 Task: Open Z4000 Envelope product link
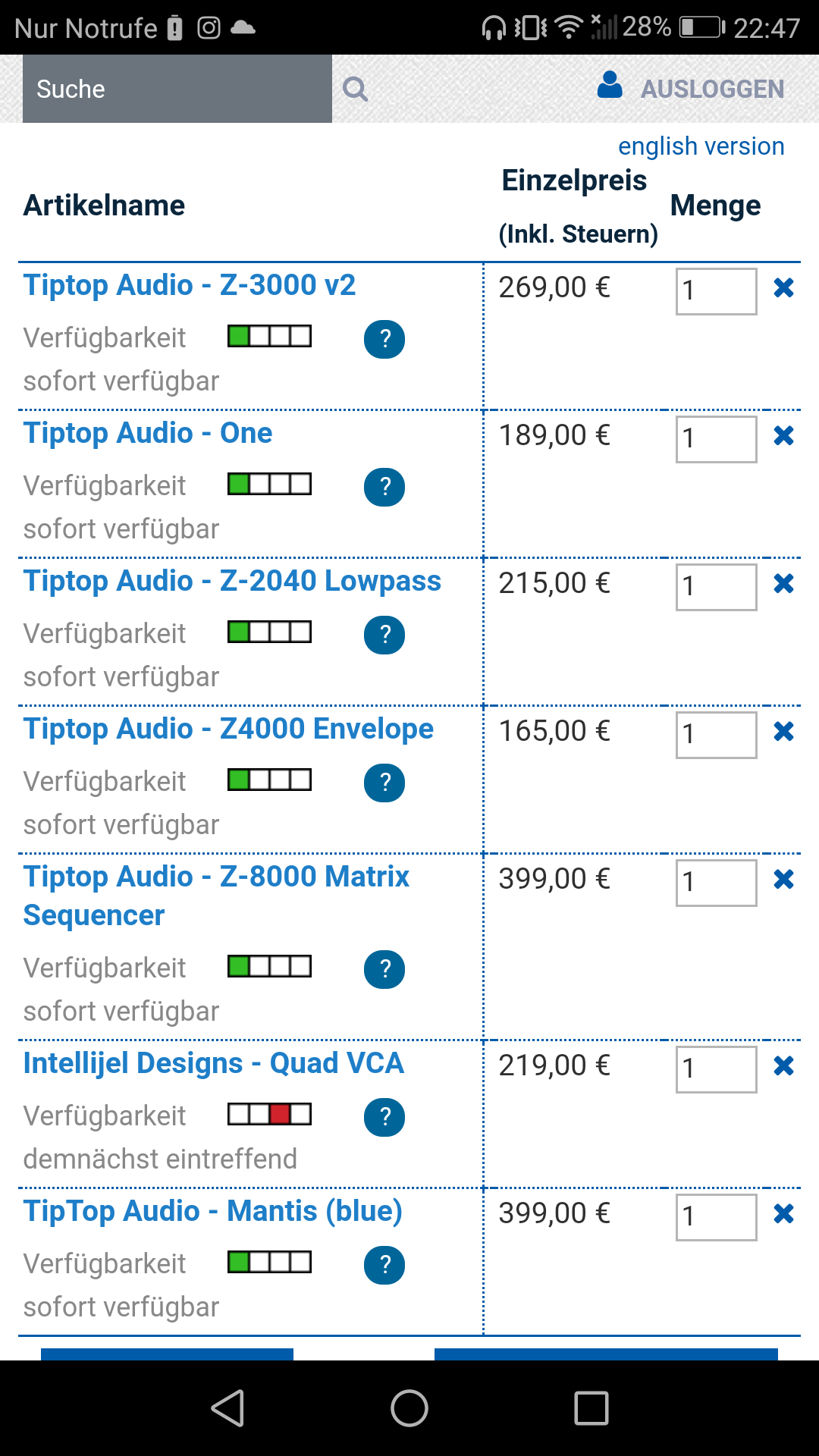point(228,729)
